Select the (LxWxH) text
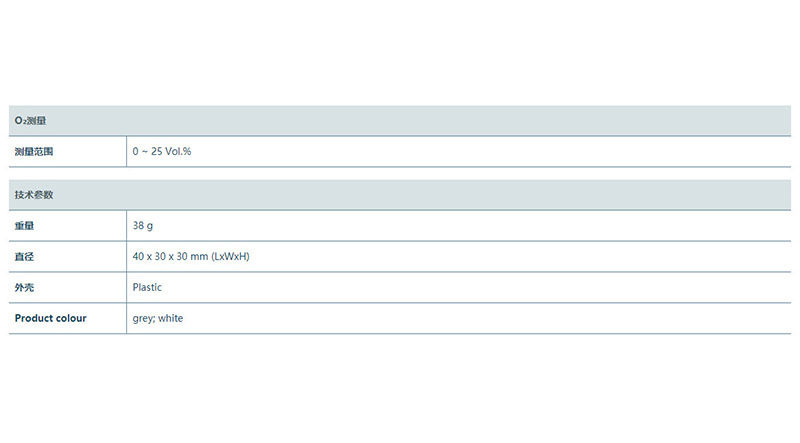 coord(231,257)
